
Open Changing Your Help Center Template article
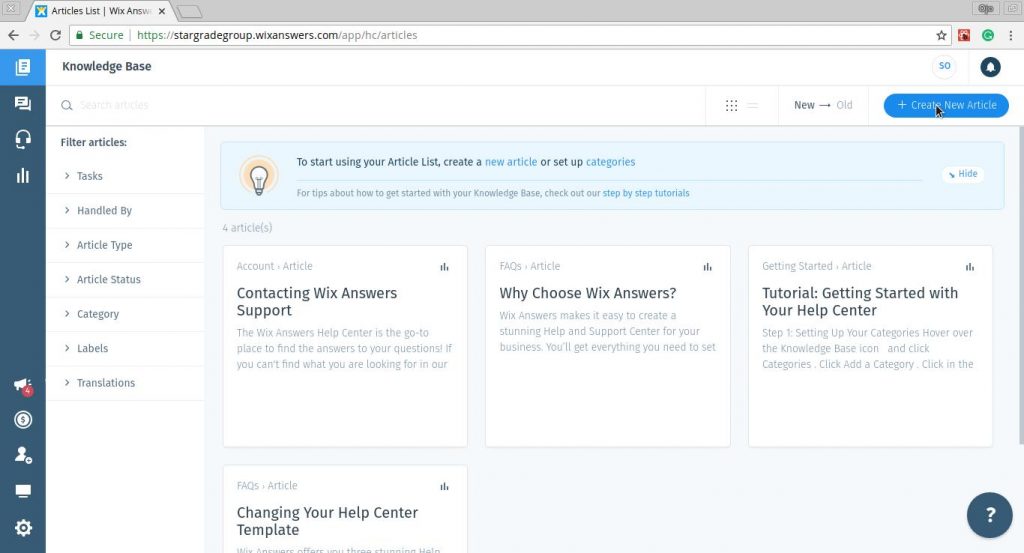(x=327, y=521)
